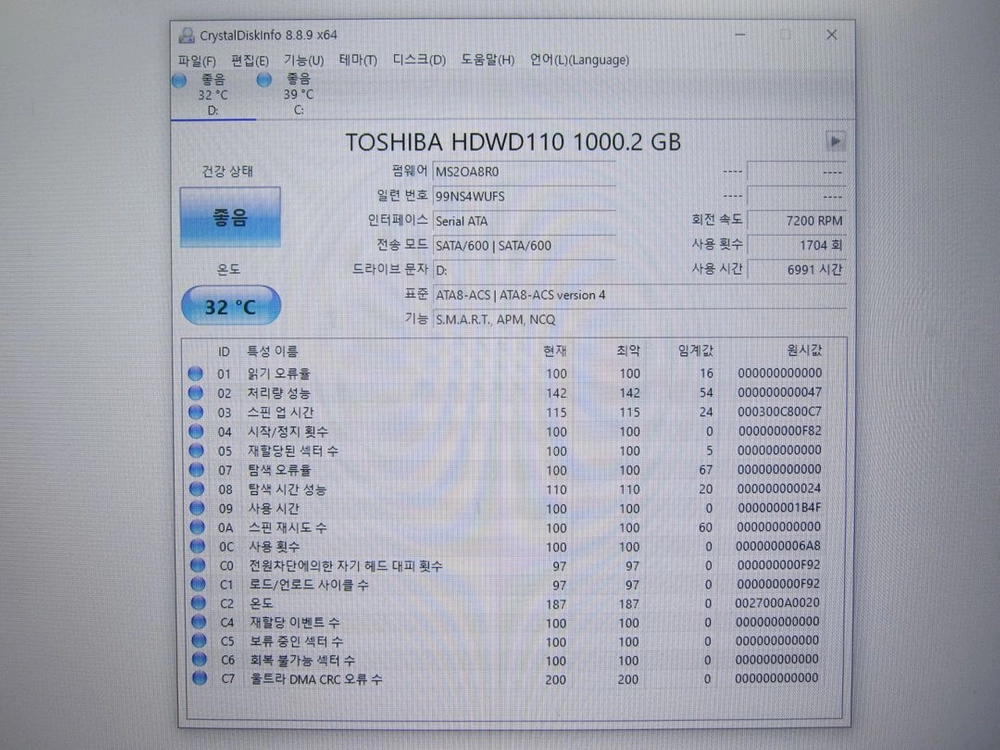Click status icon for attribute 02 처리량 성능

click(195, 393)
